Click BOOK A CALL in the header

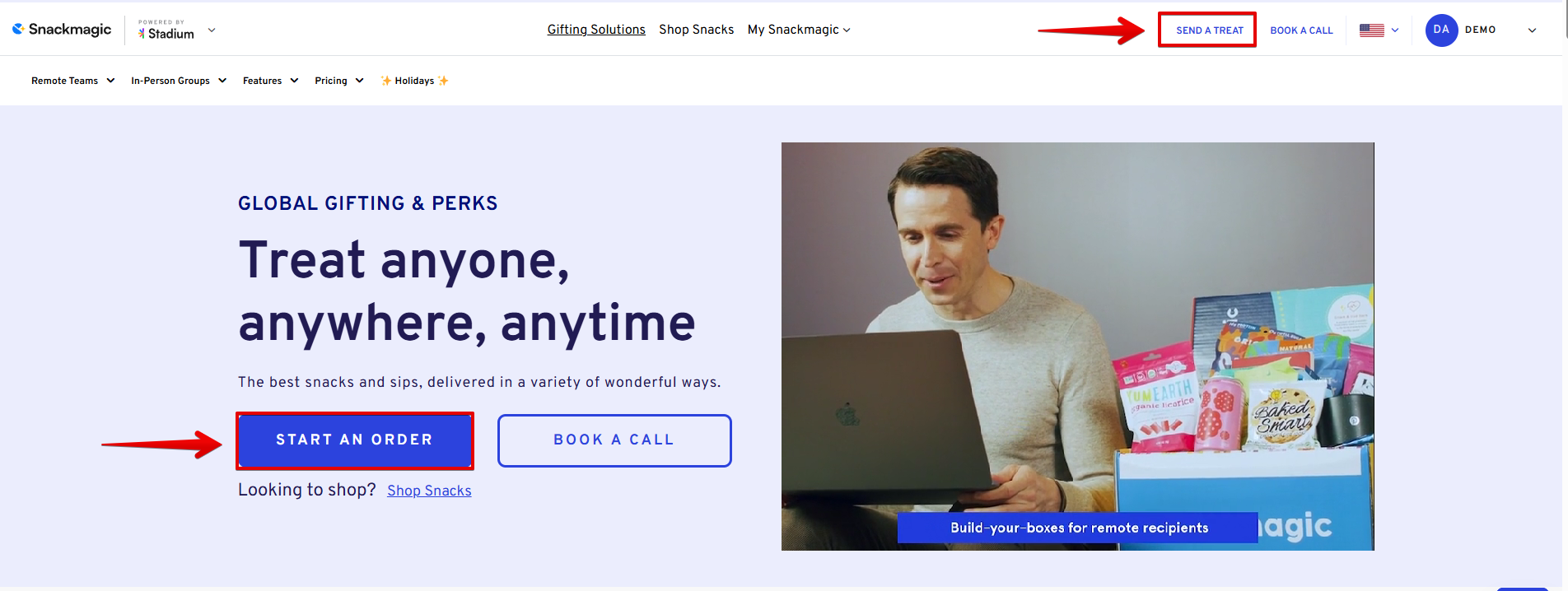point(1301,30)
